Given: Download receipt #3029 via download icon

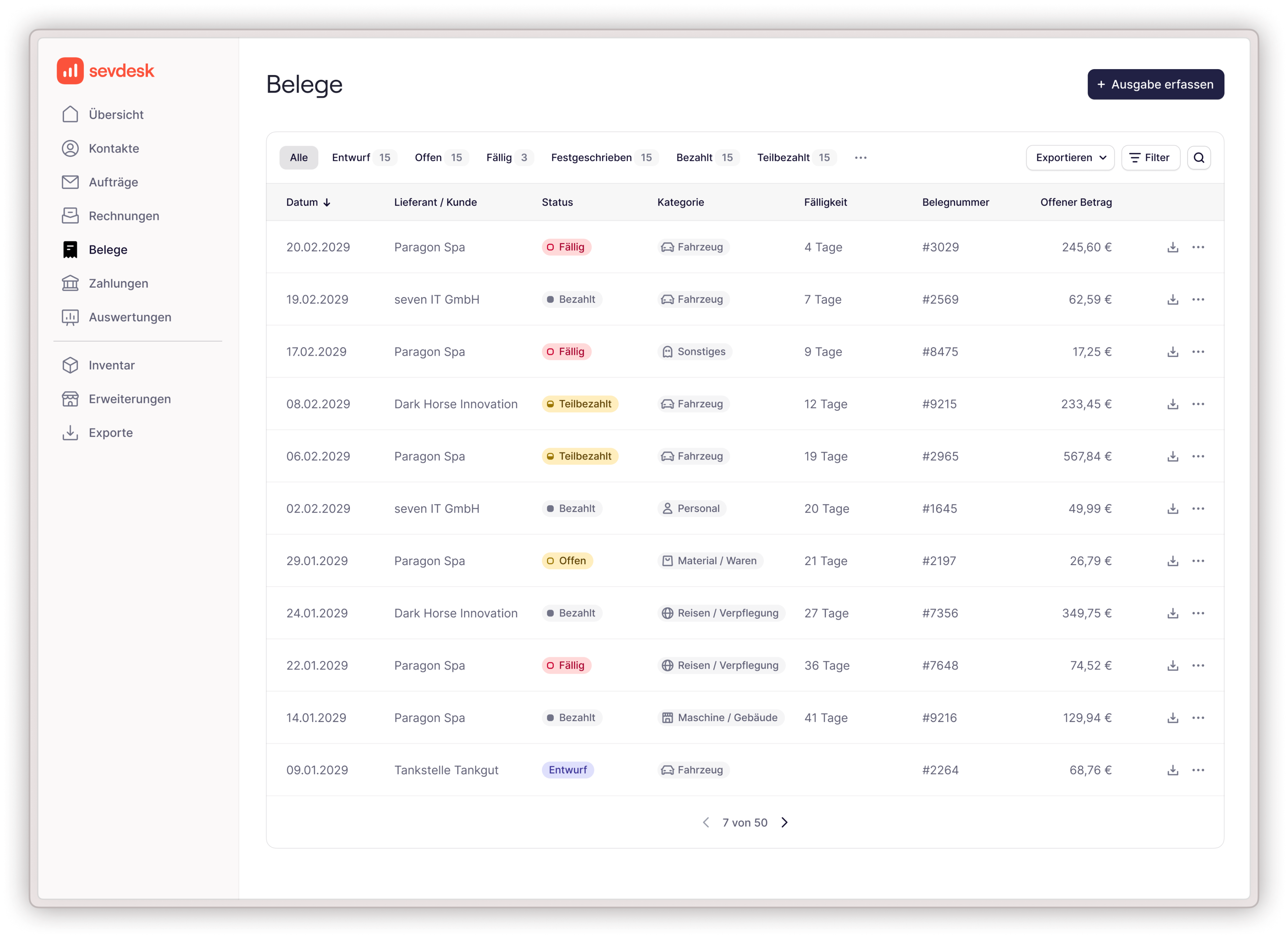Looking at the screenshot, I should coord(1173,247).
